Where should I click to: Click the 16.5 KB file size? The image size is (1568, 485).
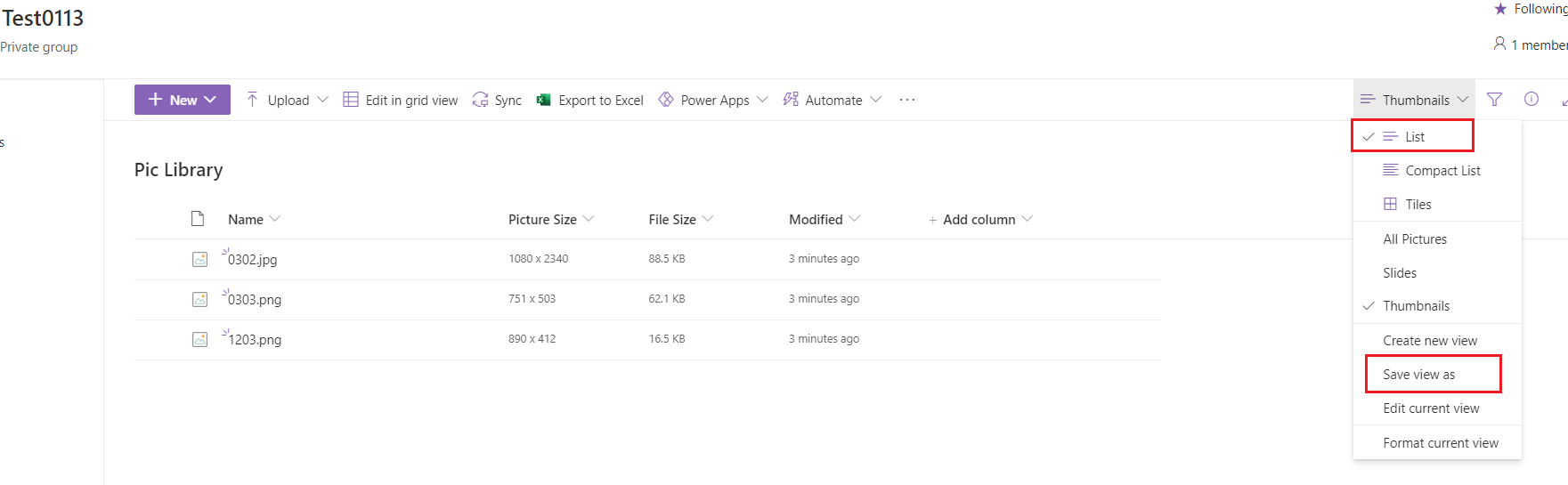pos(667,338)
